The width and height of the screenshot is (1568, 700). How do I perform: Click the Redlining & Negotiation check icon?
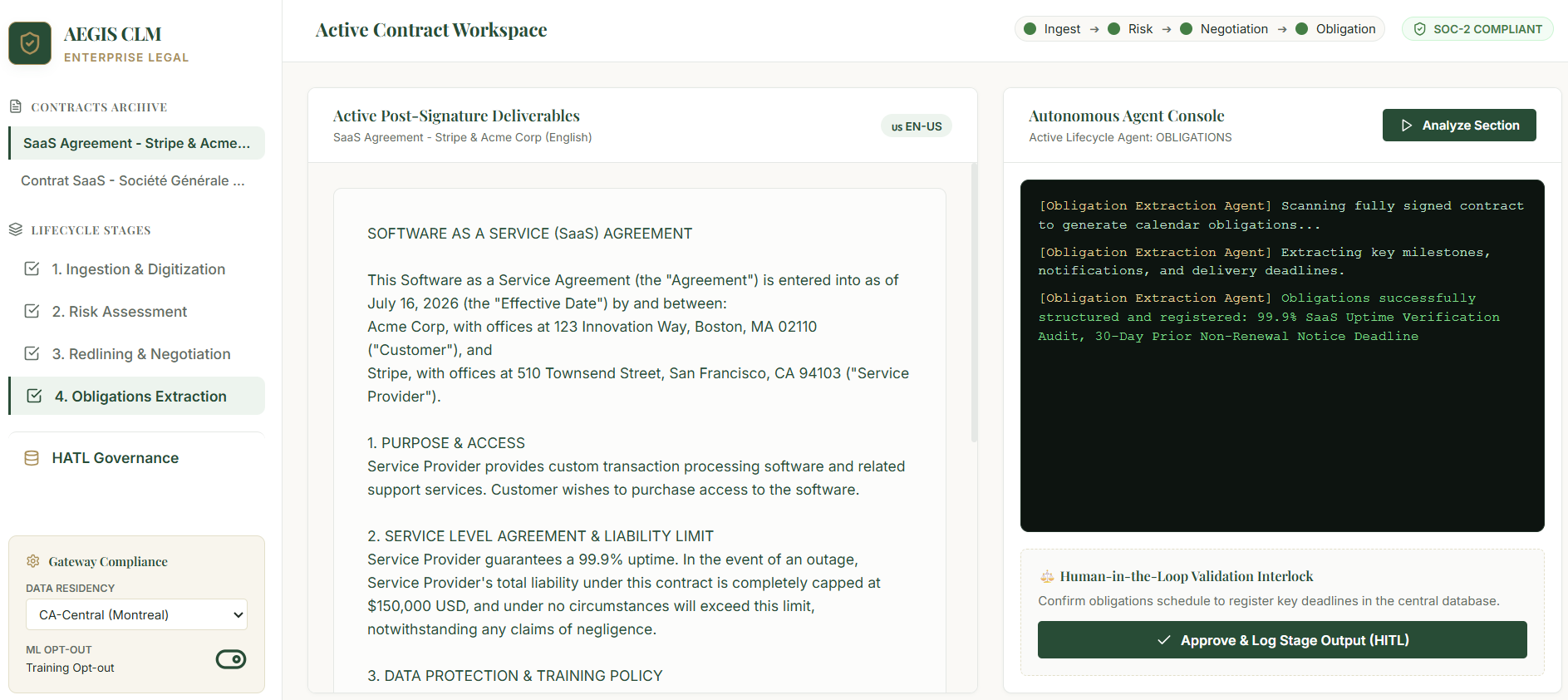coord(32,353)
